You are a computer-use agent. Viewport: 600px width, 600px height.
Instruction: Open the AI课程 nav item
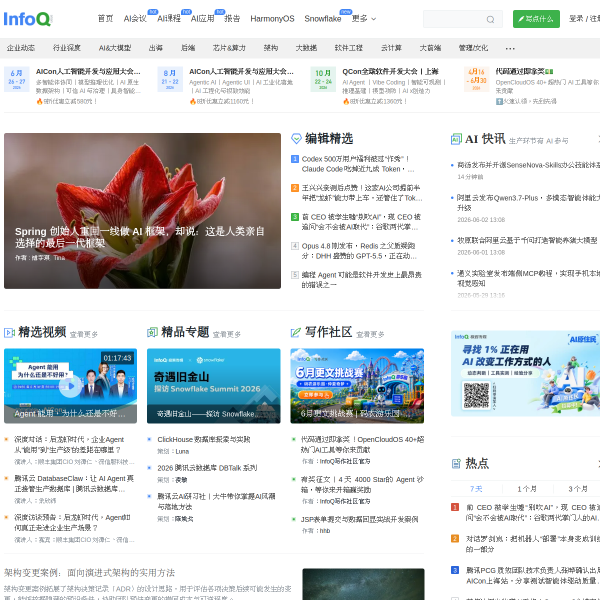pyautogui.click(x=169, y=19)
